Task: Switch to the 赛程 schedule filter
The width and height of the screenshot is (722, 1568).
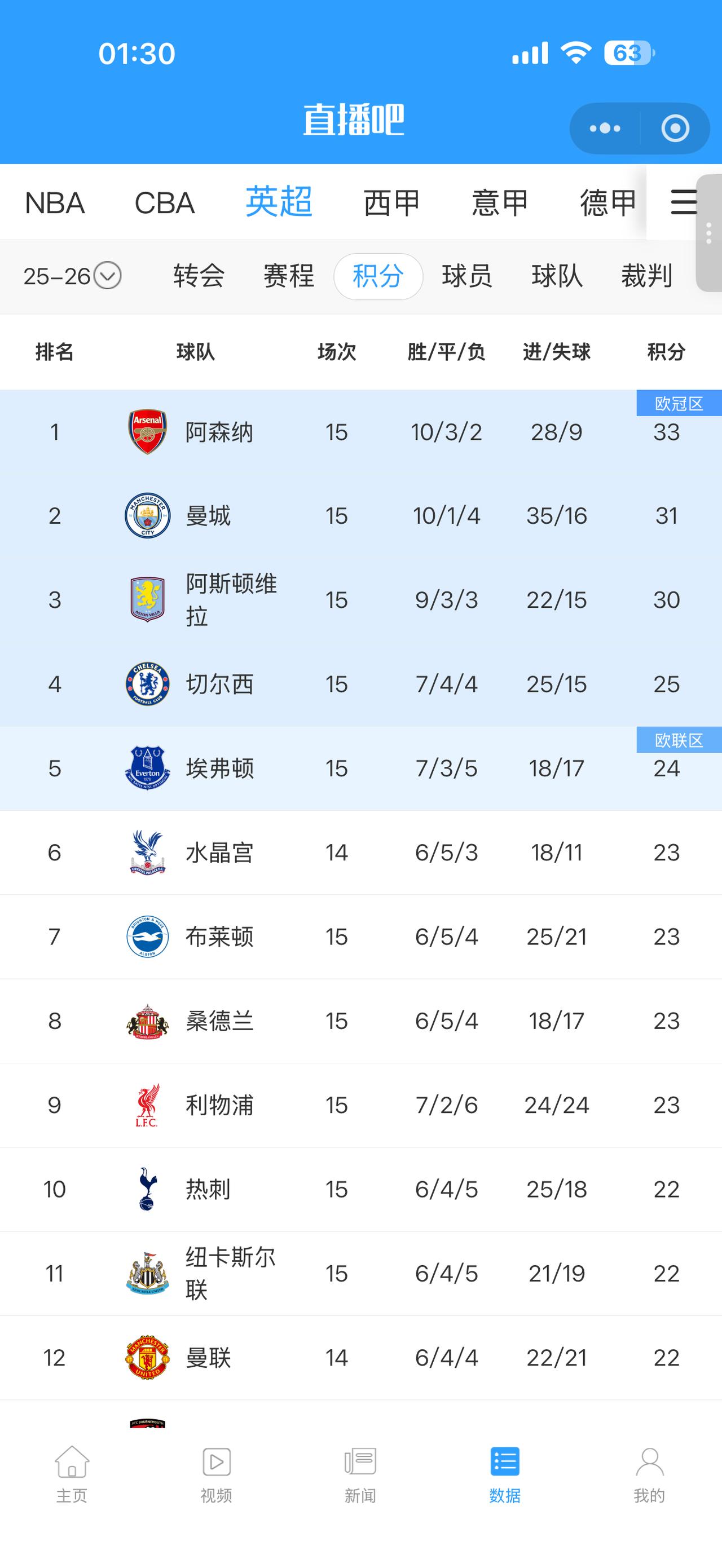Action: (x=289, y=276)
